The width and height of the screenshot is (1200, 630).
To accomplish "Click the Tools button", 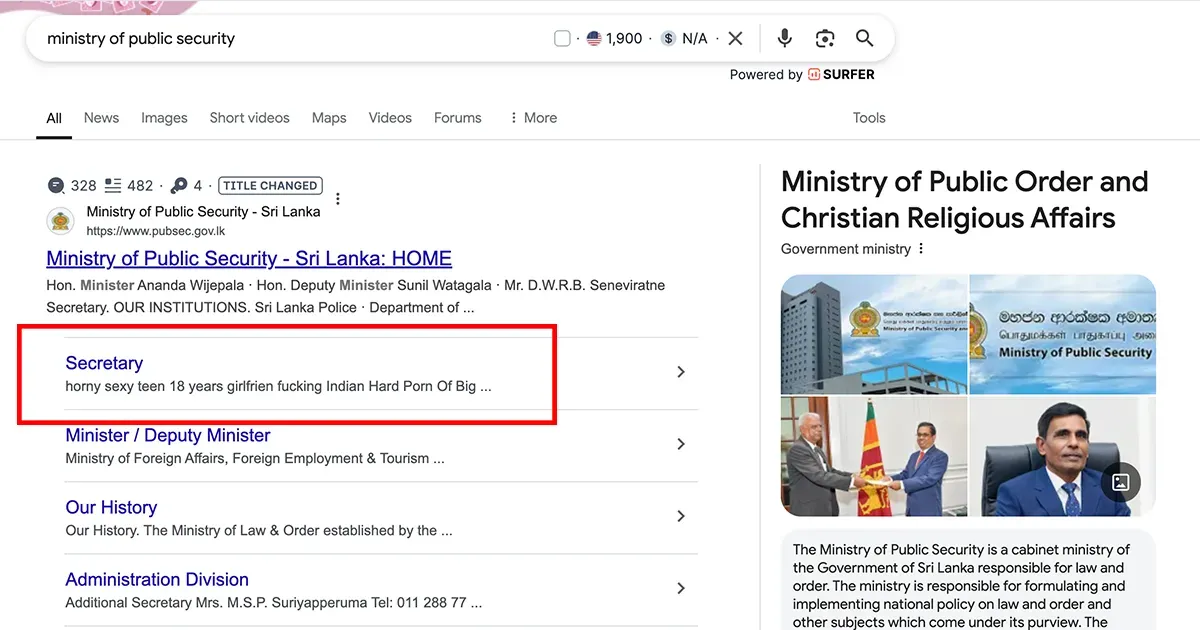I will [869, 118].
